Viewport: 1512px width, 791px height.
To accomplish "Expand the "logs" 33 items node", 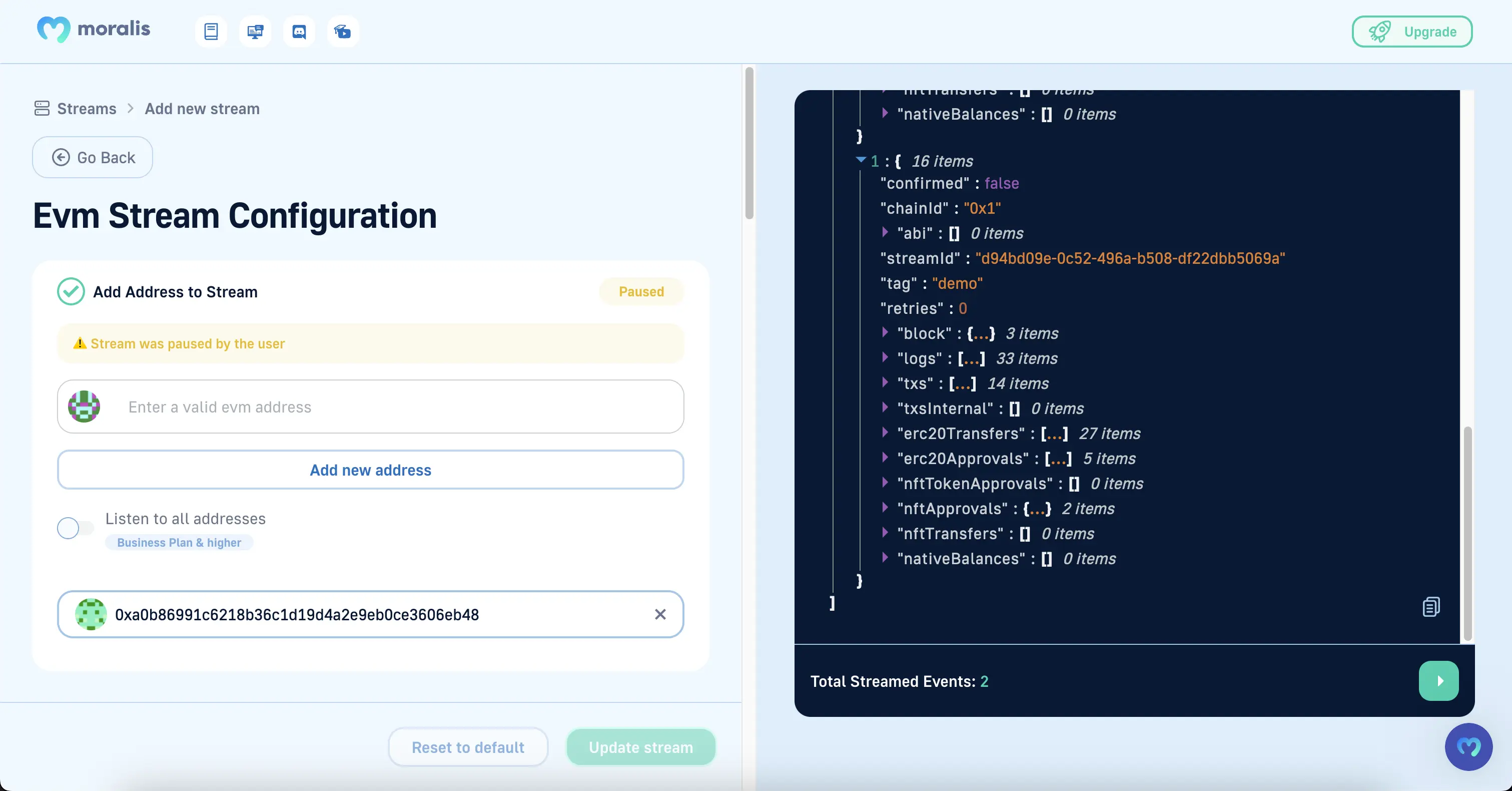I will (x=885, y=357).
